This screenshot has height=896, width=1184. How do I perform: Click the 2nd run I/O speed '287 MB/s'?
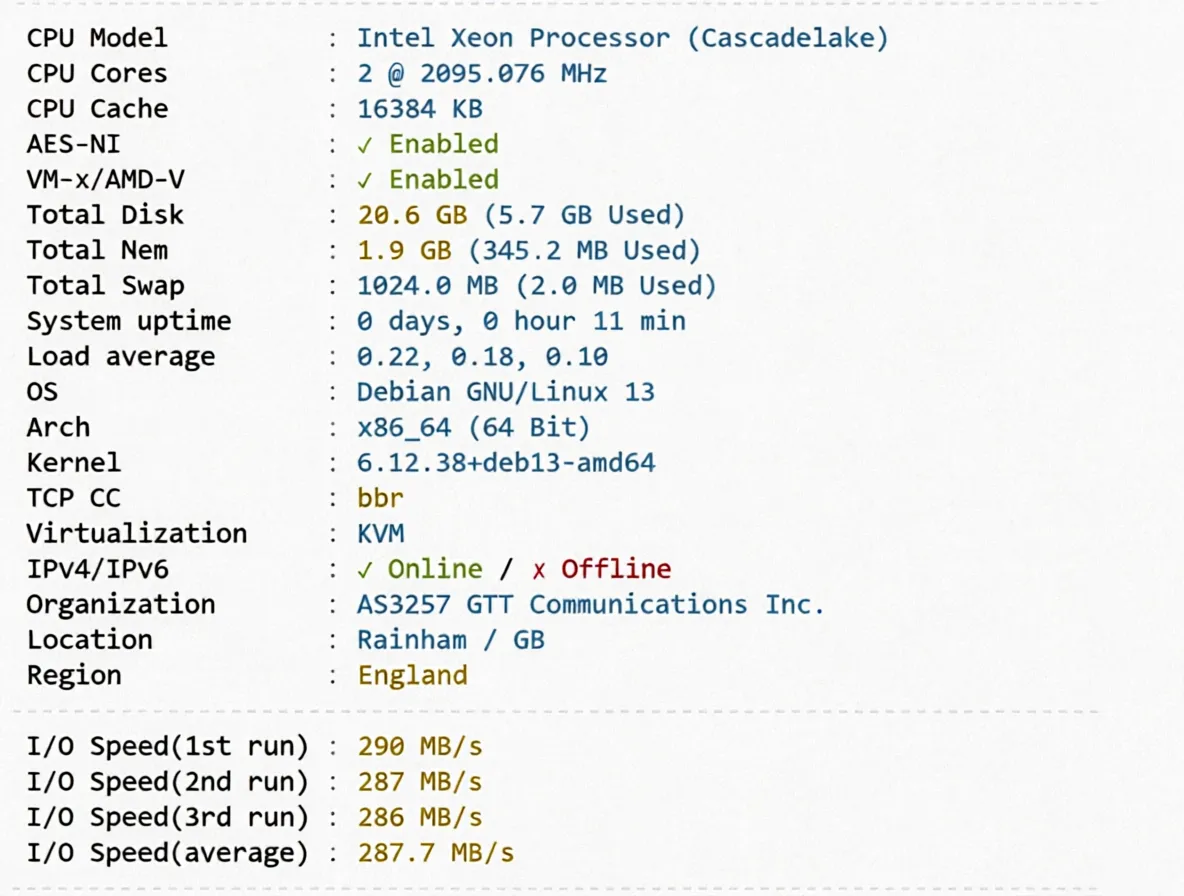pyautogui.click(x=420, y=781)
